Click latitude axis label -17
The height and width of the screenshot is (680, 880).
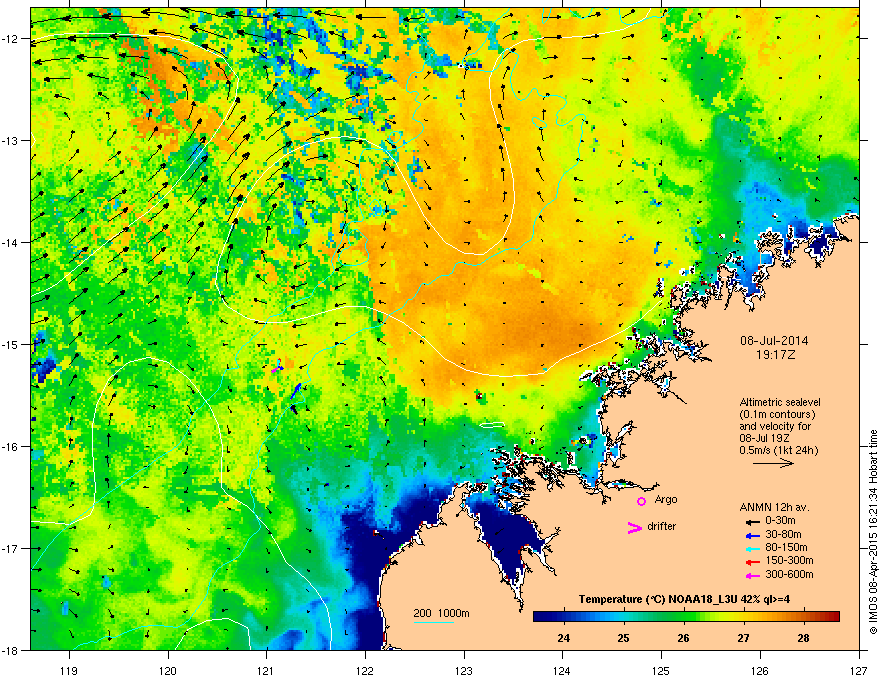(x=11, y=548)
